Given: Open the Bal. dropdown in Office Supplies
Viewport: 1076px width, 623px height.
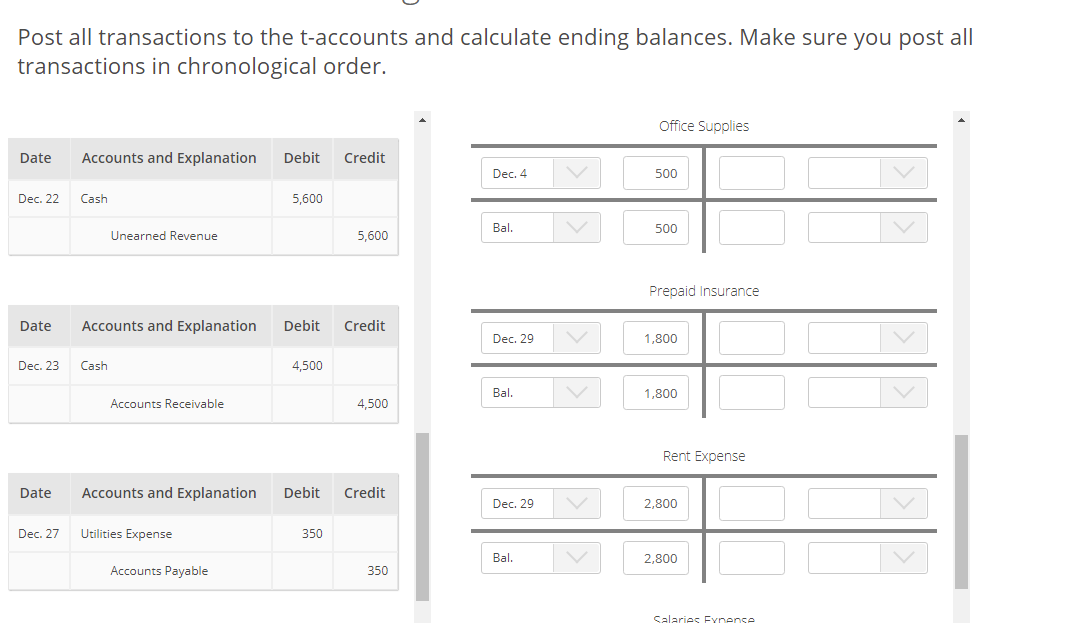Looking at the screenshot, I should [540, 227].
